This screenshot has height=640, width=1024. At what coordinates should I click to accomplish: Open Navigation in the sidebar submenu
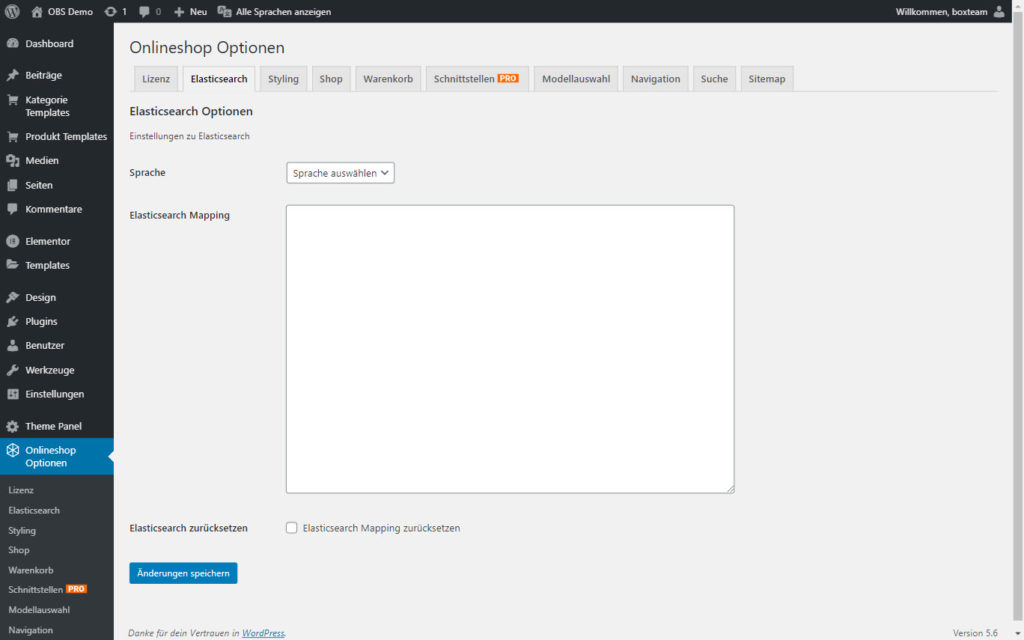click(x=31, y=630)
